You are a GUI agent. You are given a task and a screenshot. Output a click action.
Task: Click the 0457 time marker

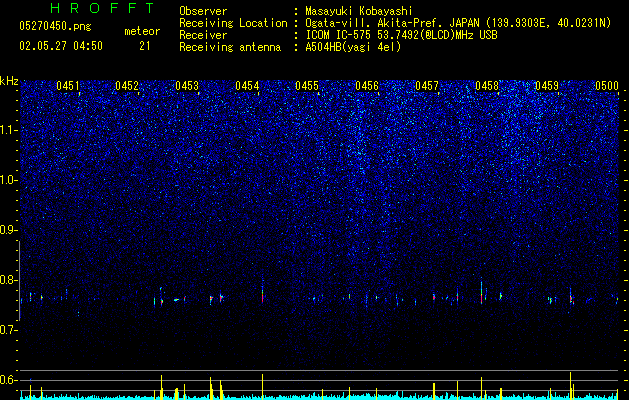427,86
